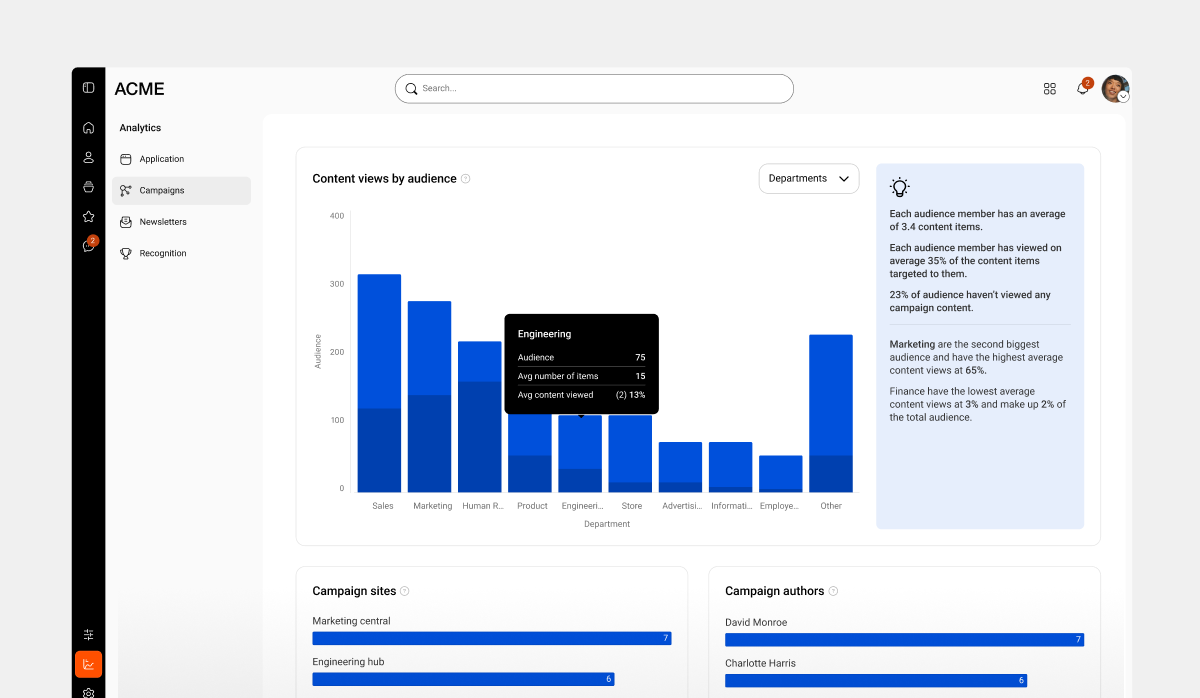Open the settings gear at sidebar bottom
The height and width of the screenshot is (698, 1200).
88,691
